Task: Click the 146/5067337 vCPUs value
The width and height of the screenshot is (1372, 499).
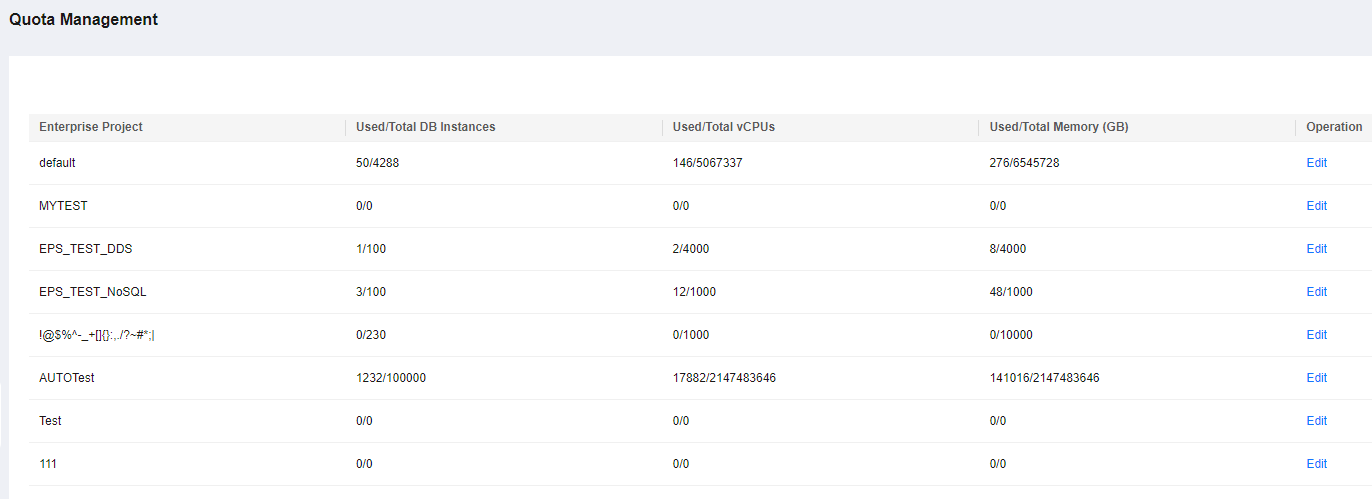Action: click(x=708, y=163)
